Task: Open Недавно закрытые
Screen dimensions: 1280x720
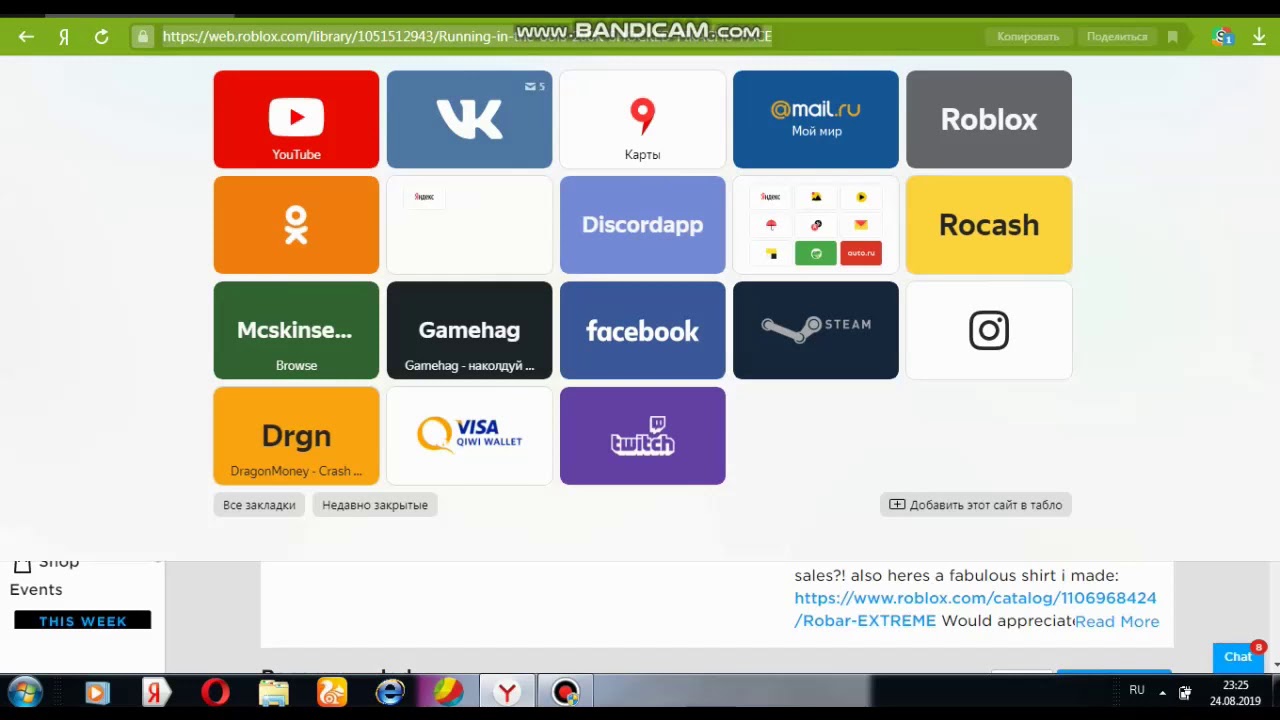Action: pyautogui.click(x=375, y=505)
